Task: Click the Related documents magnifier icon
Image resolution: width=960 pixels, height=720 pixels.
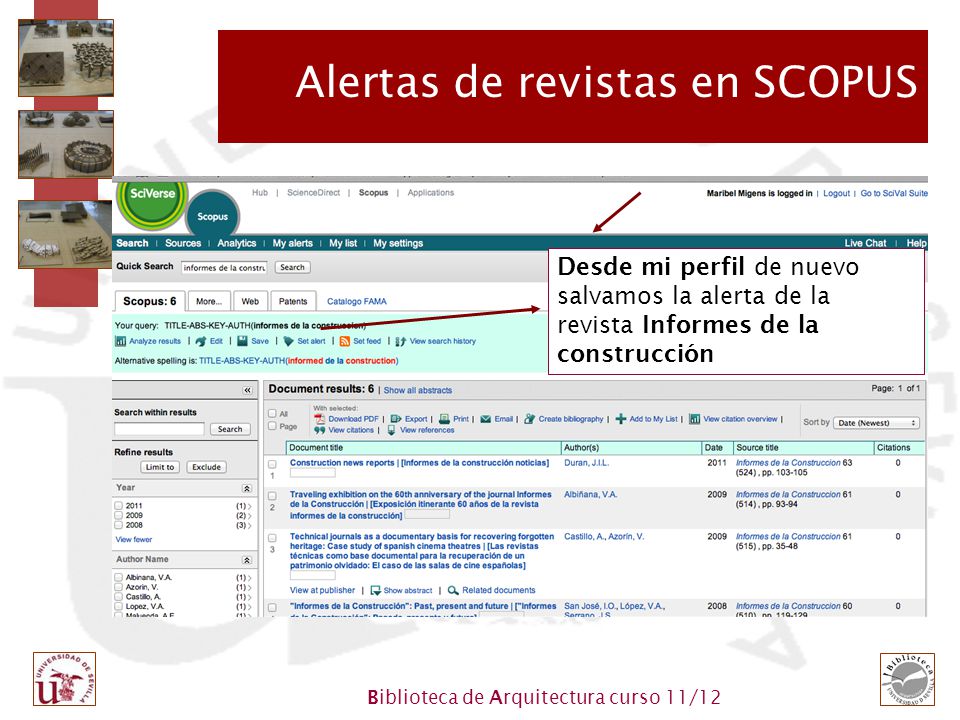Action: coord(453,590)
